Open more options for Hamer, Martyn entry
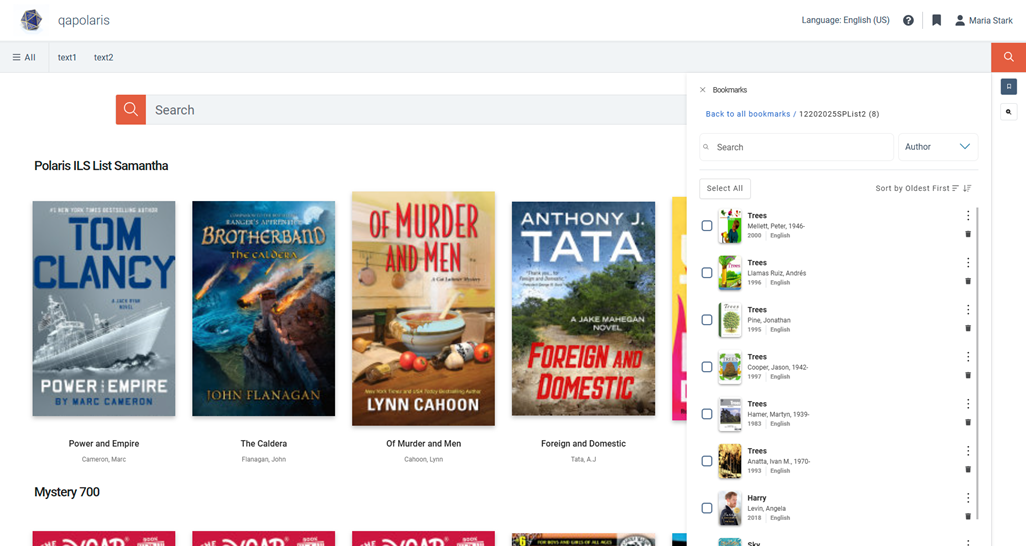The width and height of the screenshot is (1026, 546). [968, 404]
